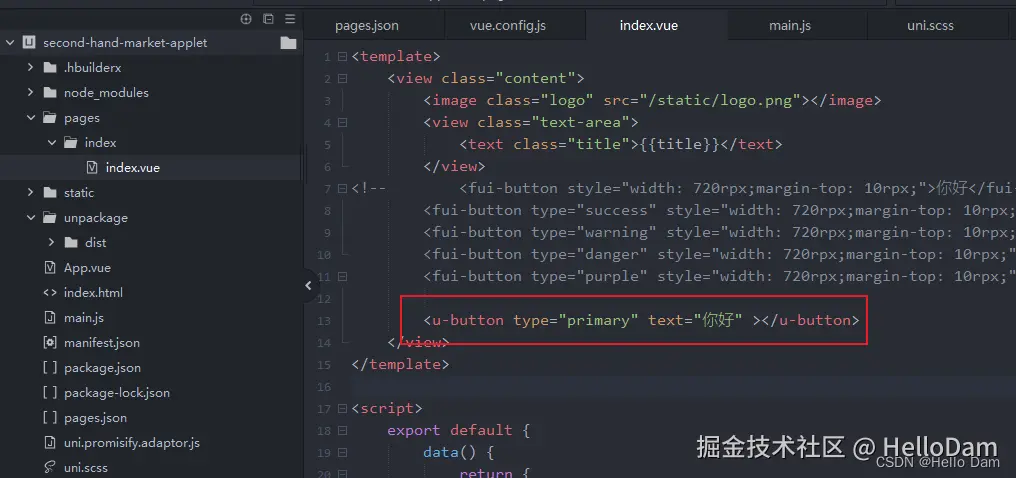This screenshot has height=478, width=1016.
Task: Click the style icon beside uni.scss in tree
Action: coord(50,467)
